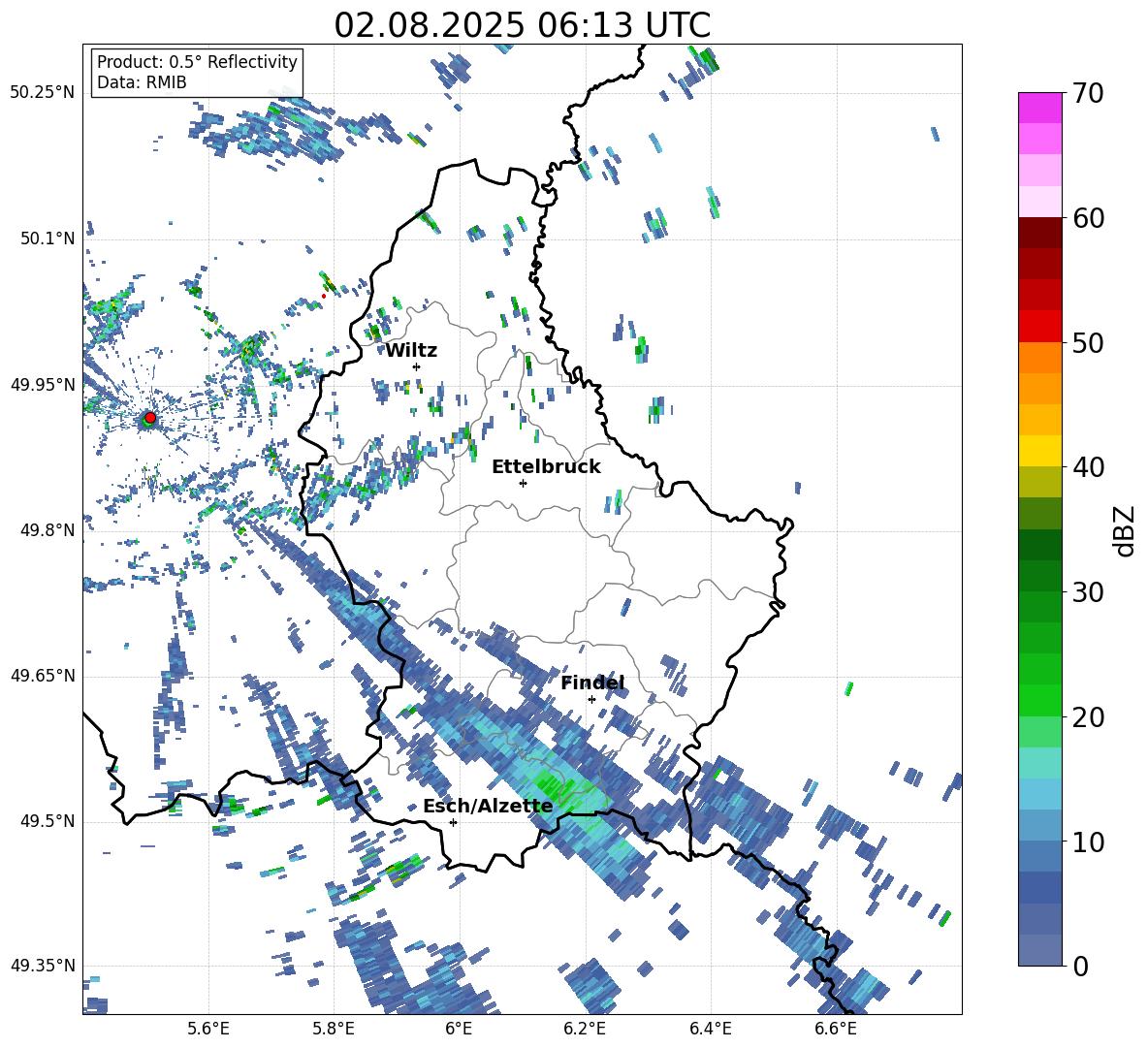The height and width of the screenshot is (1048, 1148).
Task: Click the Findel city label
Action: point(593,683)
